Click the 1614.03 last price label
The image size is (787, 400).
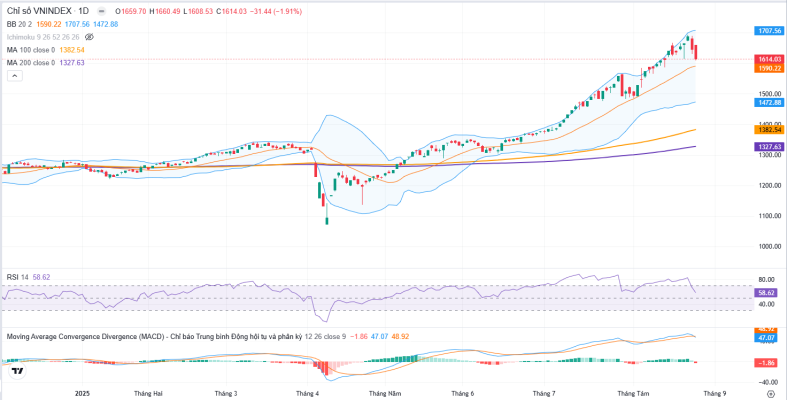770,59
